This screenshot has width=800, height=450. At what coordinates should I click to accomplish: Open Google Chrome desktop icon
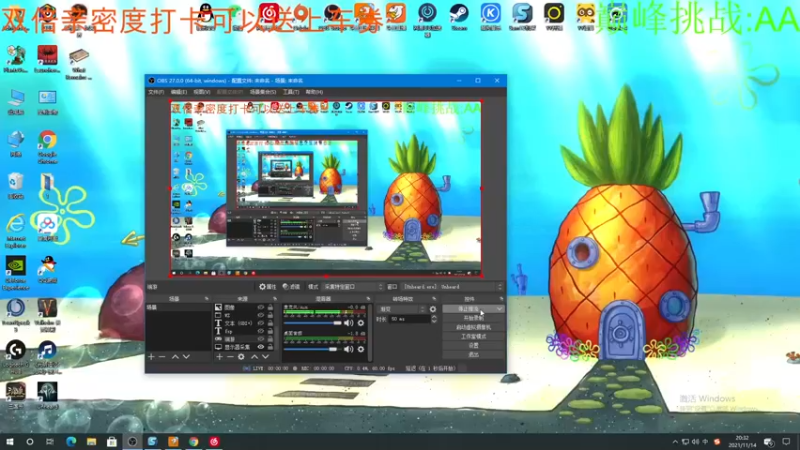(x=47, y=146)
